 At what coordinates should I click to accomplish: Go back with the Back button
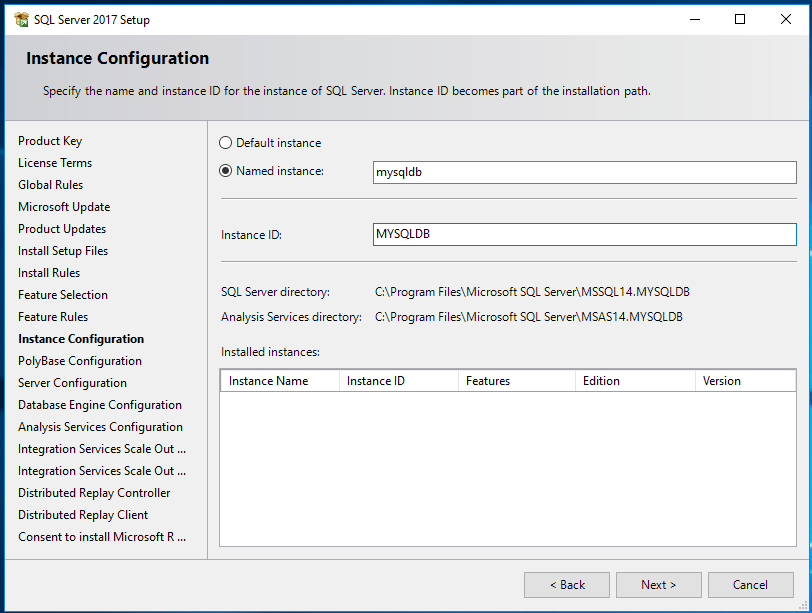566,585
